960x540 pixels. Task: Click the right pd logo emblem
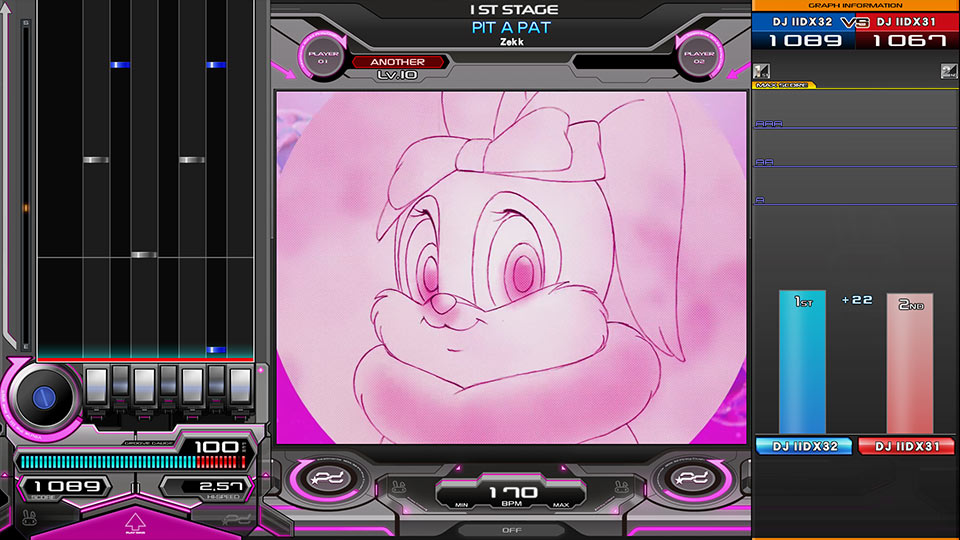click(x=692, y=478)
